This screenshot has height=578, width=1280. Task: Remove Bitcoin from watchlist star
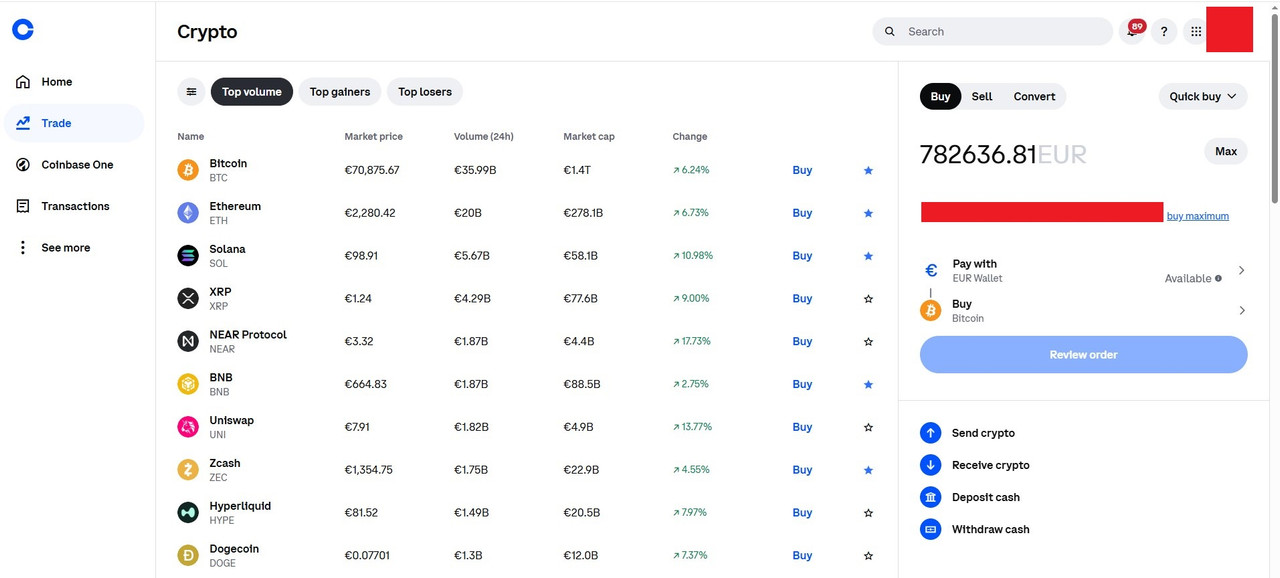[x=868, y=171]
